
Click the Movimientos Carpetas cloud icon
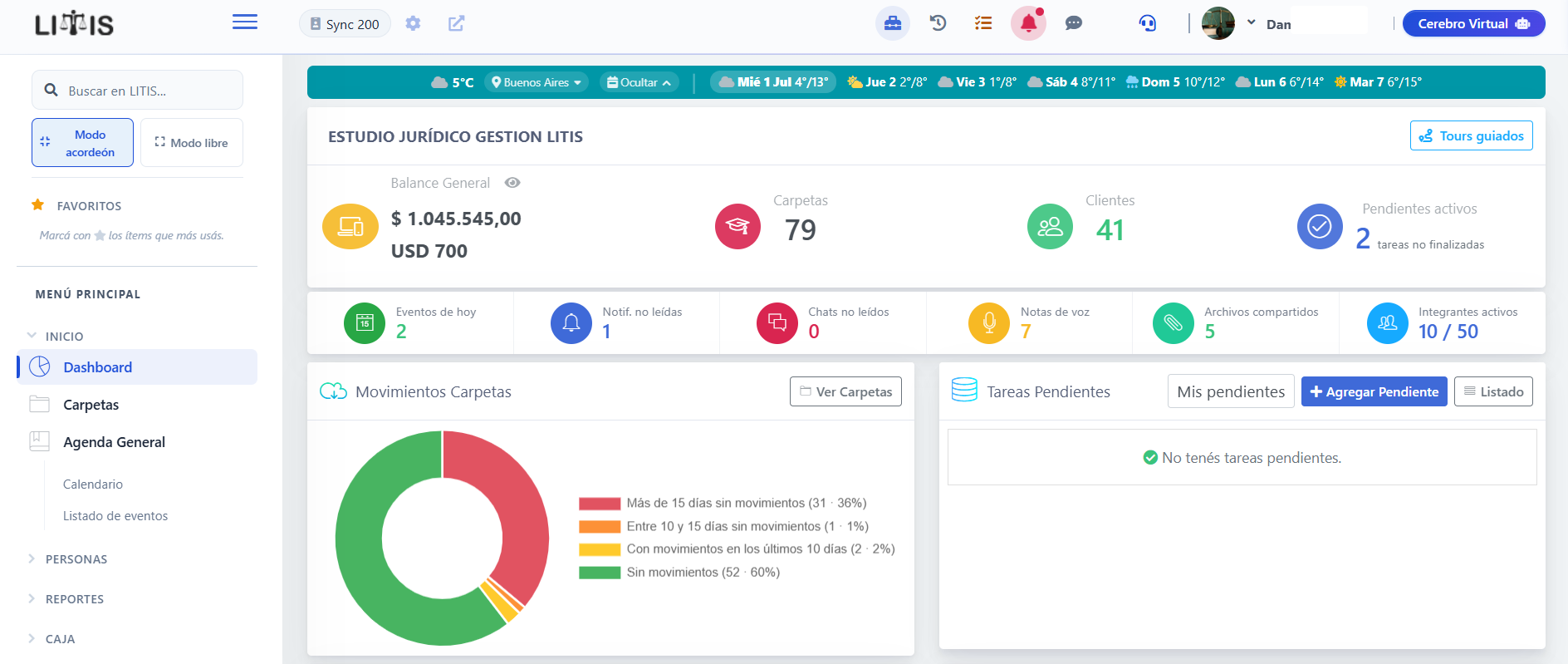(x=334, y=391)
